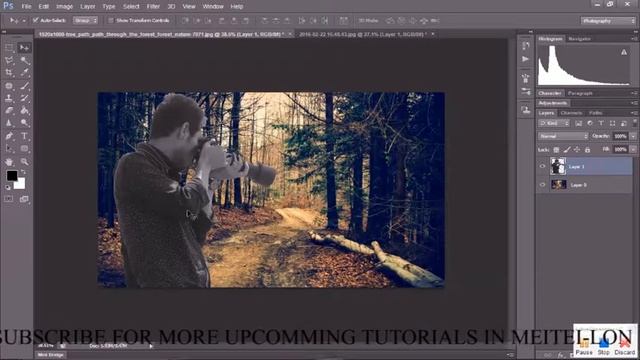This screenshot has height=360, width=640.
Task: Select the Healing Brush tool
Action: [9, 86]
